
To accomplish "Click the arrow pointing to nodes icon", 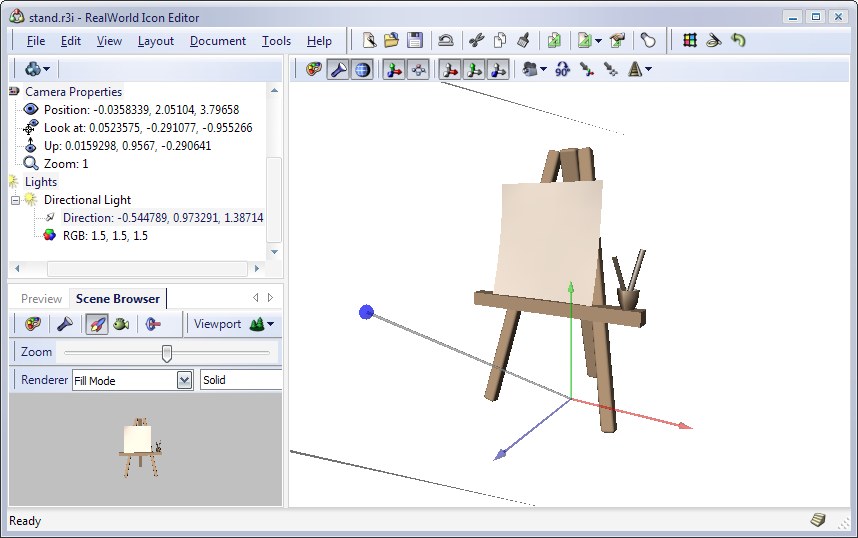I will pos(610,70).
